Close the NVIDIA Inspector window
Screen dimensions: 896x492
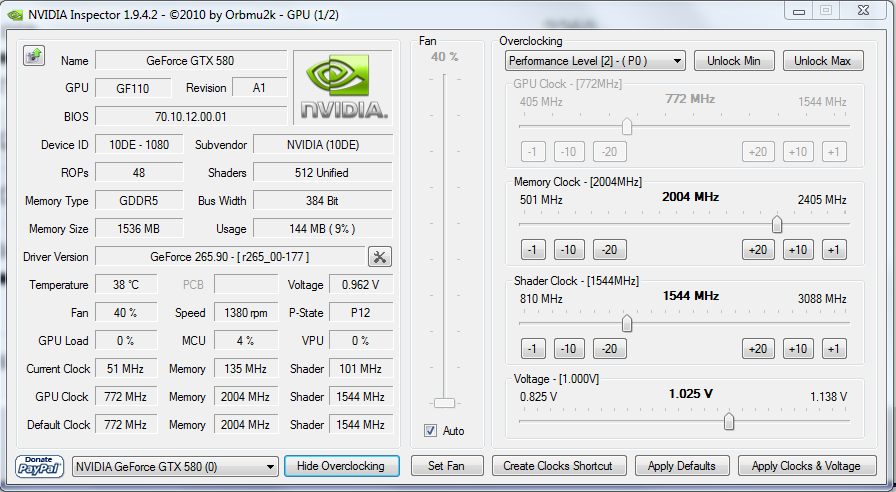tap(863, 10)
